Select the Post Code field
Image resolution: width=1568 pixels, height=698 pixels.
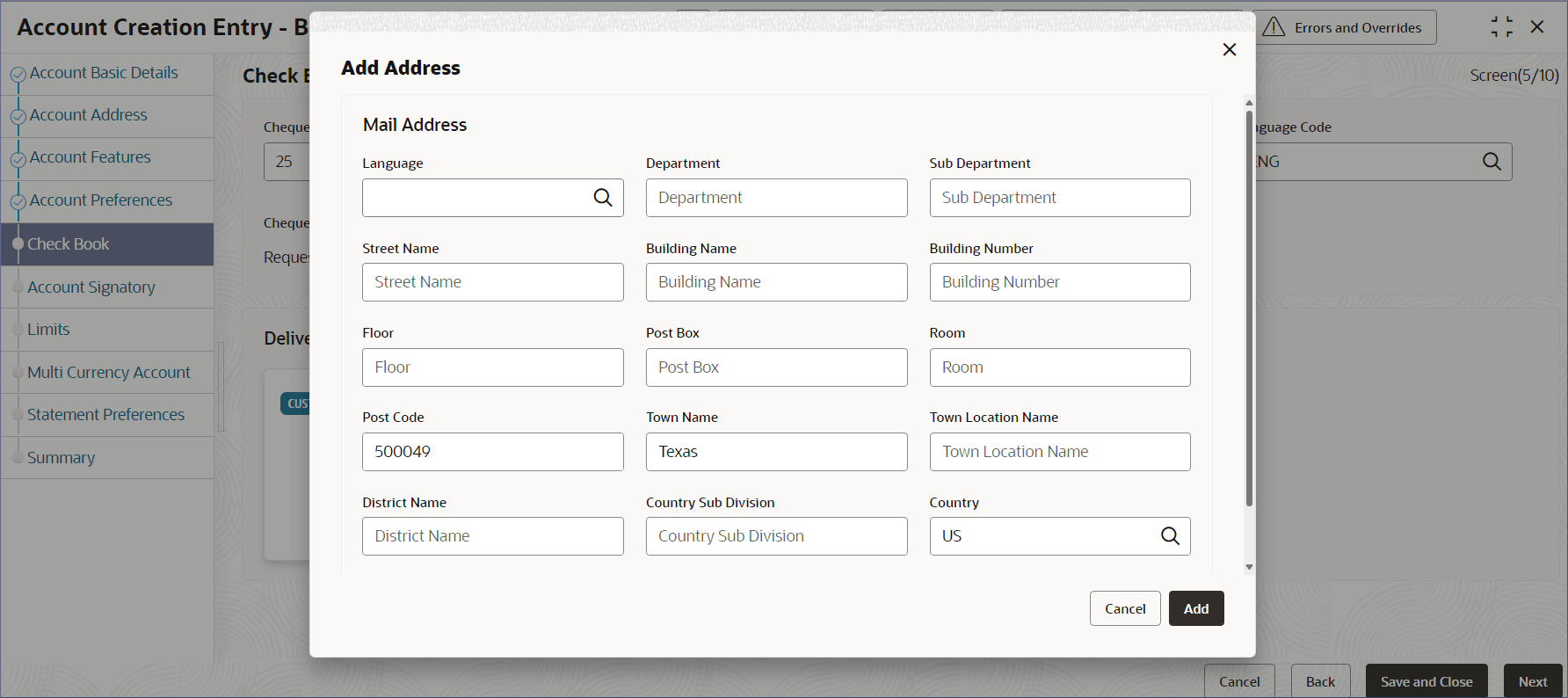coord(492,452)
